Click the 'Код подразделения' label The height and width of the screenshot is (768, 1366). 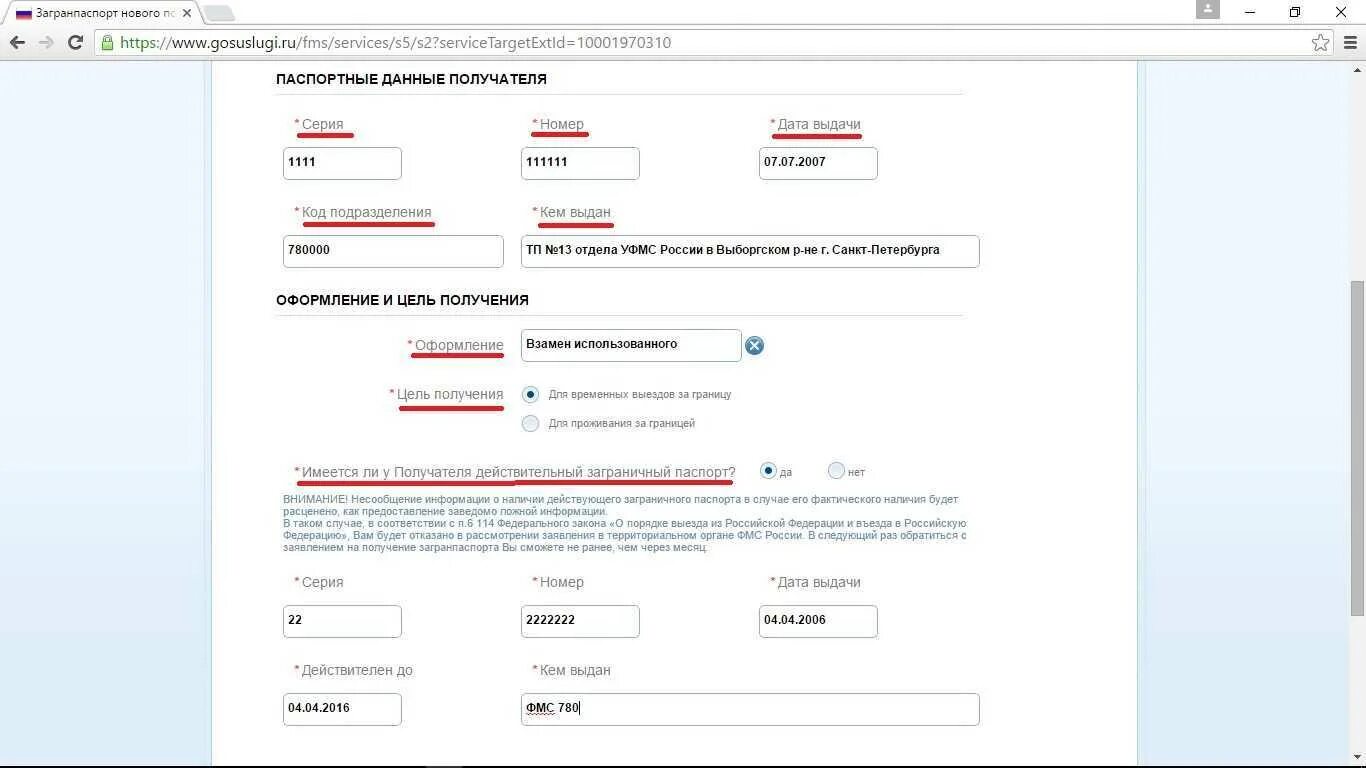366,212
